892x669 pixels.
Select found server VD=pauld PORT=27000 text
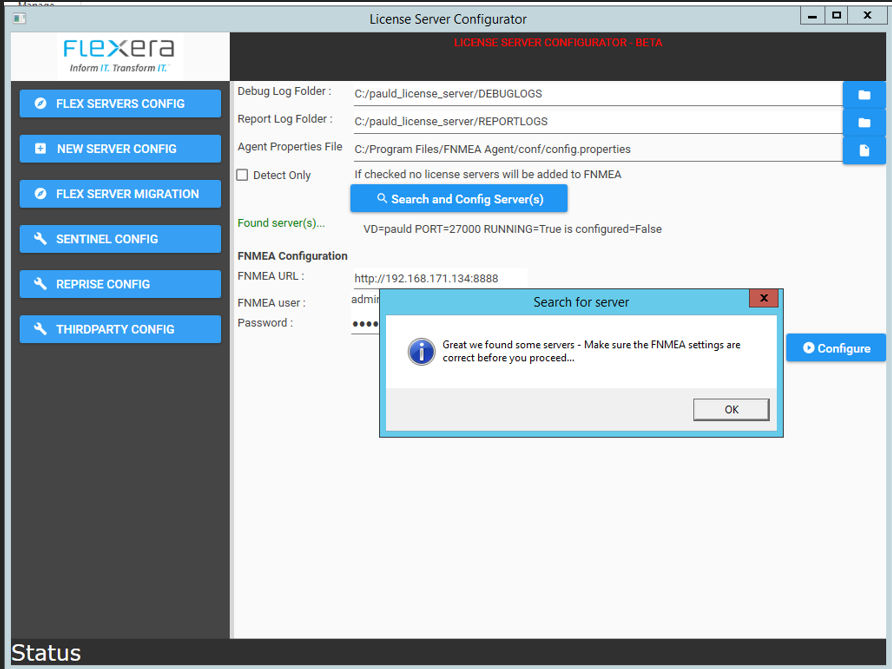(512, 229)
